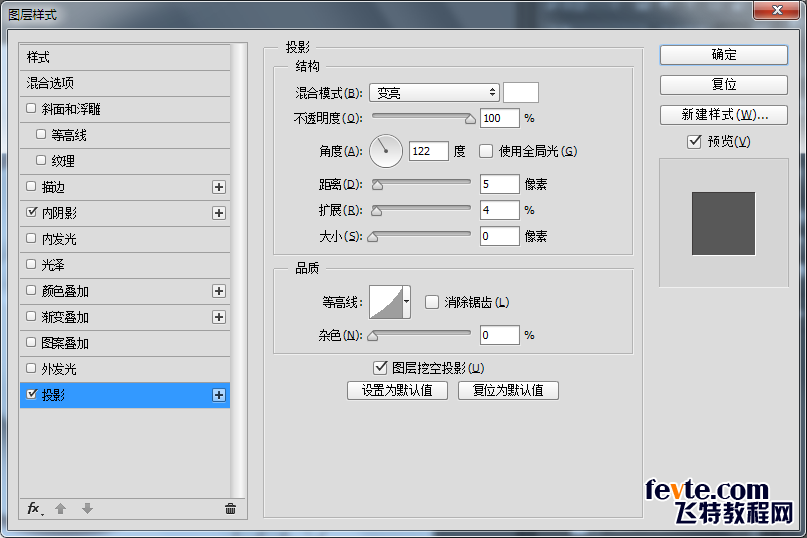
Task: Open the 混合模式 dropdown showing 变亮
Action: 434,93
